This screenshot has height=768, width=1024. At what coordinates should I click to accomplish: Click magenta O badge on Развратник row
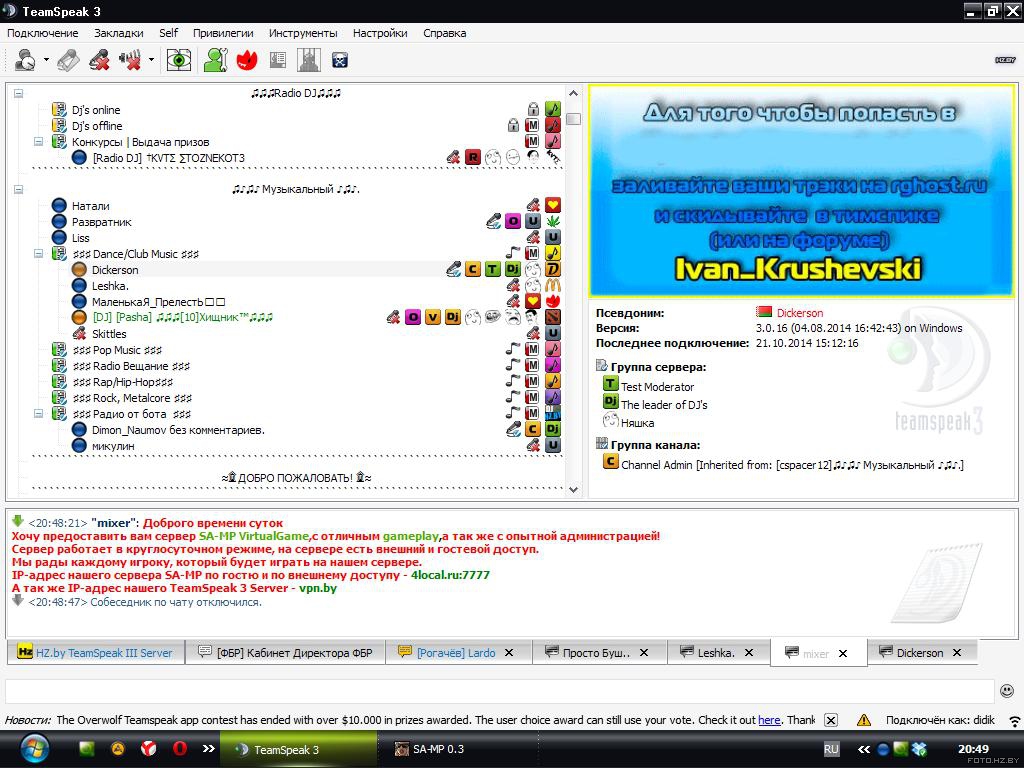513,221
